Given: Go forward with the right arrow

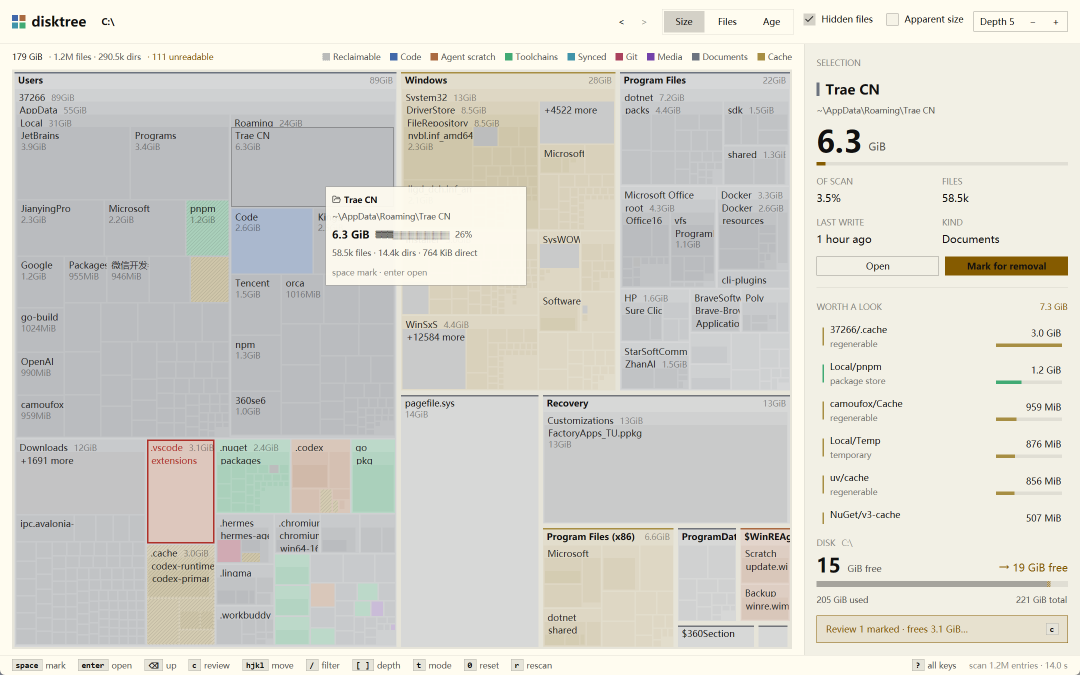Looking at the screenshot, I should click(x=644, y=21).
